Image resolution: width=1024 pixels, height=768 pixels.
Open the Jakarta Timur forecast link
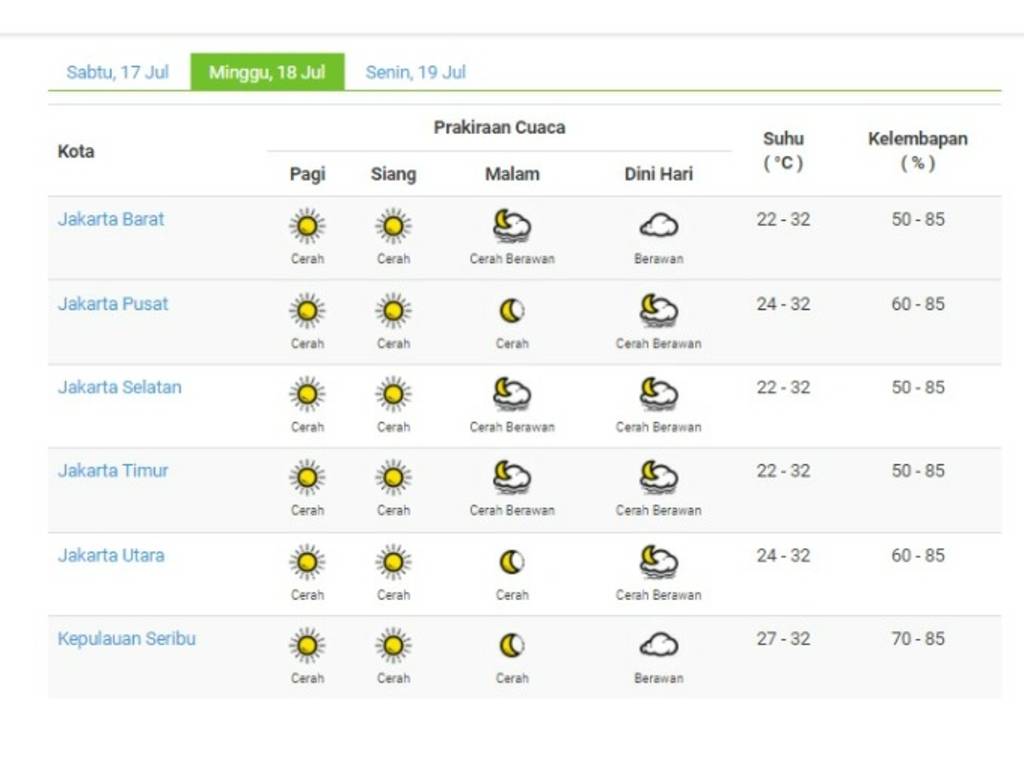pyautogui.click(x=113, y=471)
